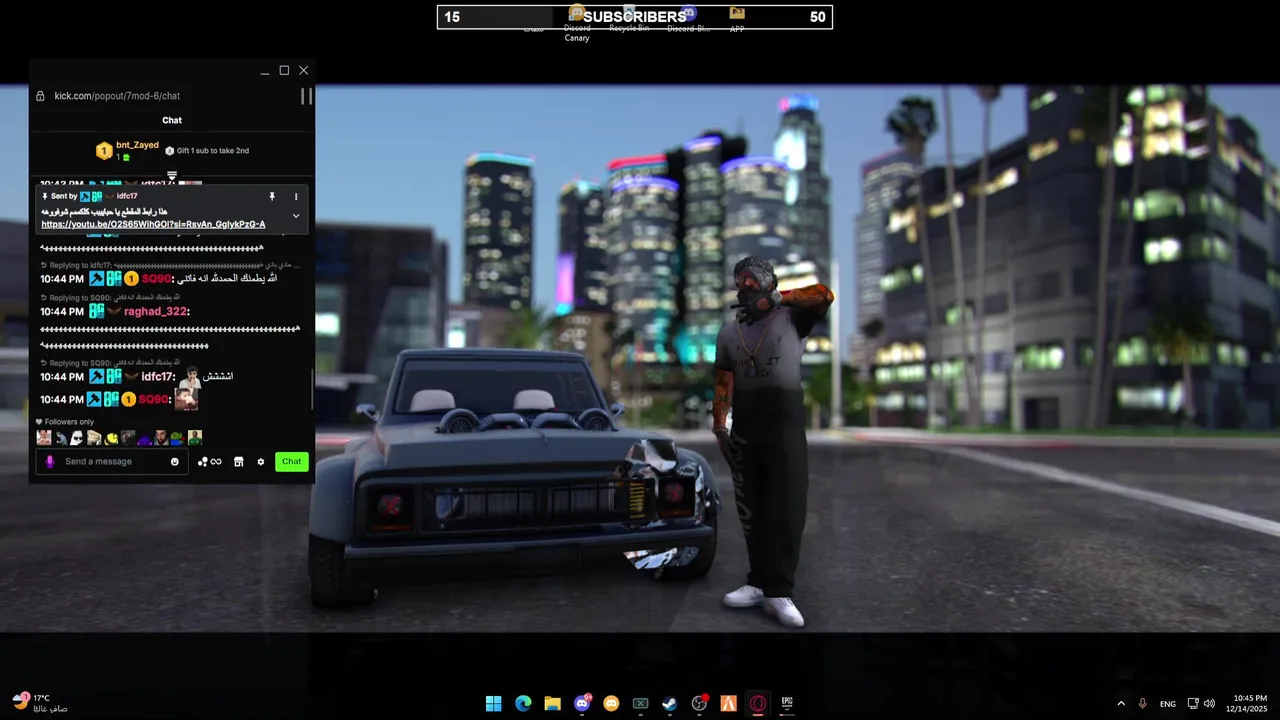
Task: Click sender name idfc17 in pinned message
Action: (127, 197)
